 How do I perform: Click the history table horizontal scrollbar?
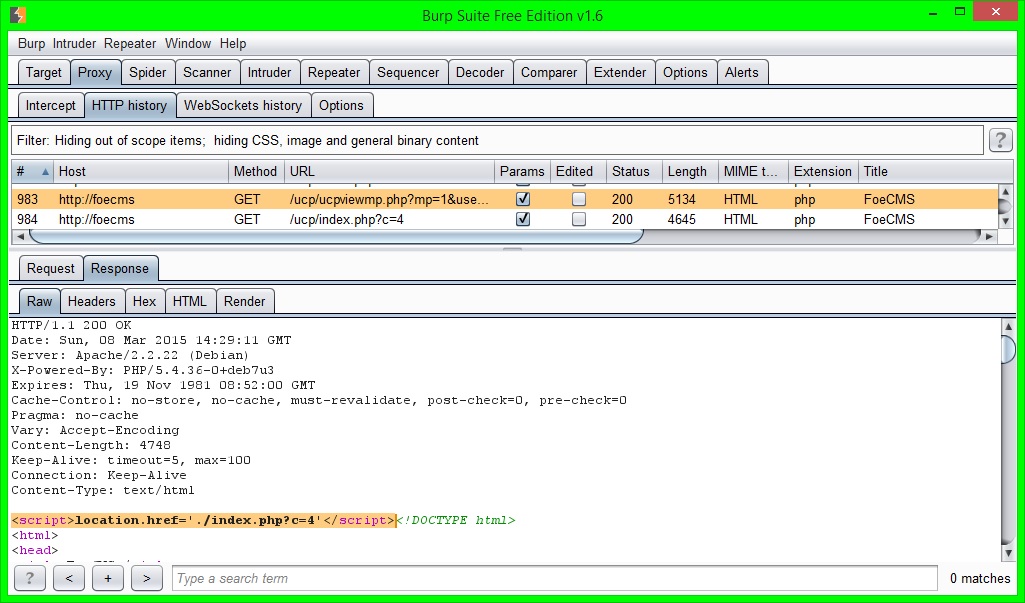[337, 236]
